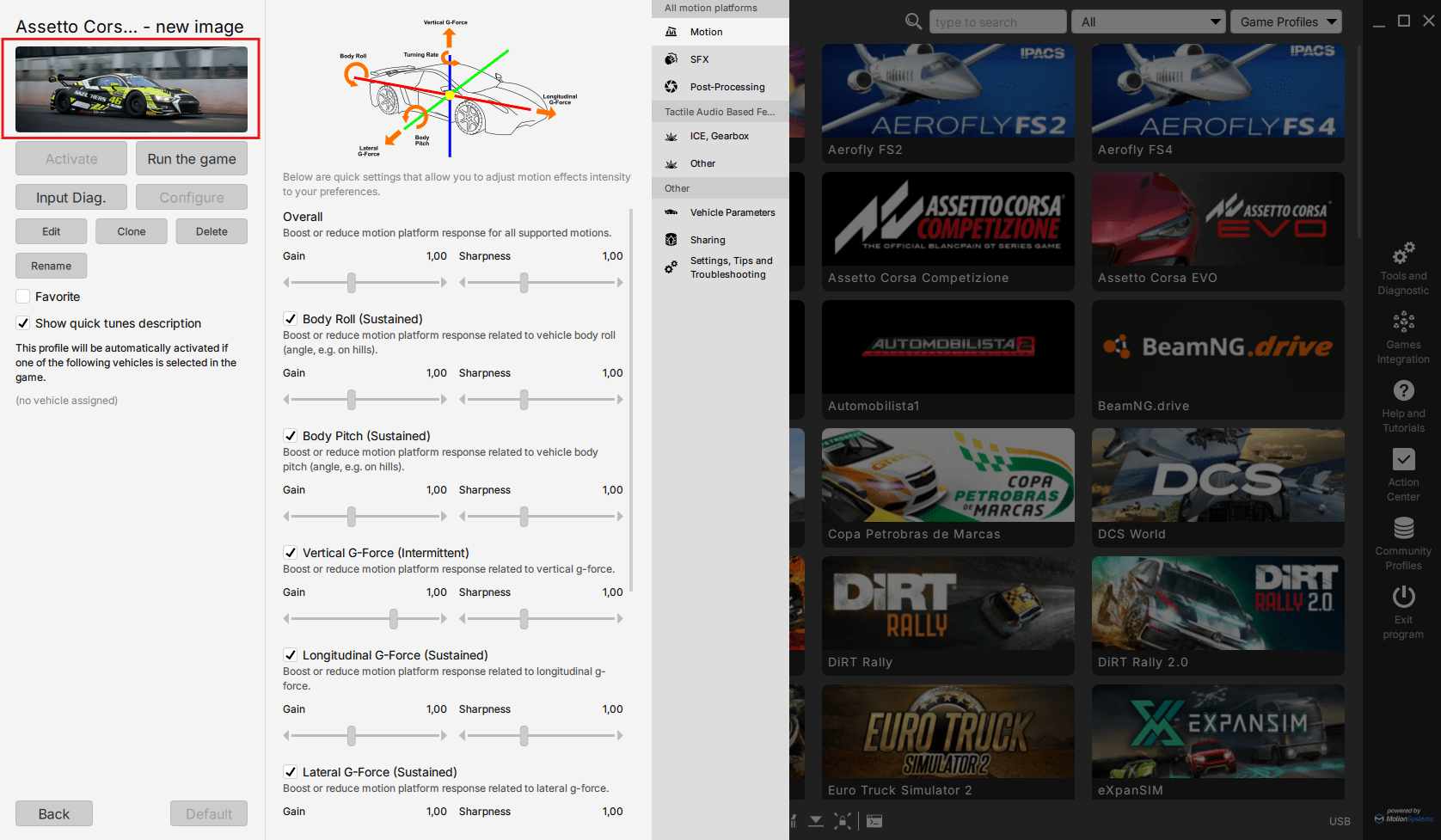1441x840 pixels.
Task: Open the Automobilista1 game tile
Action: point(947,359)
